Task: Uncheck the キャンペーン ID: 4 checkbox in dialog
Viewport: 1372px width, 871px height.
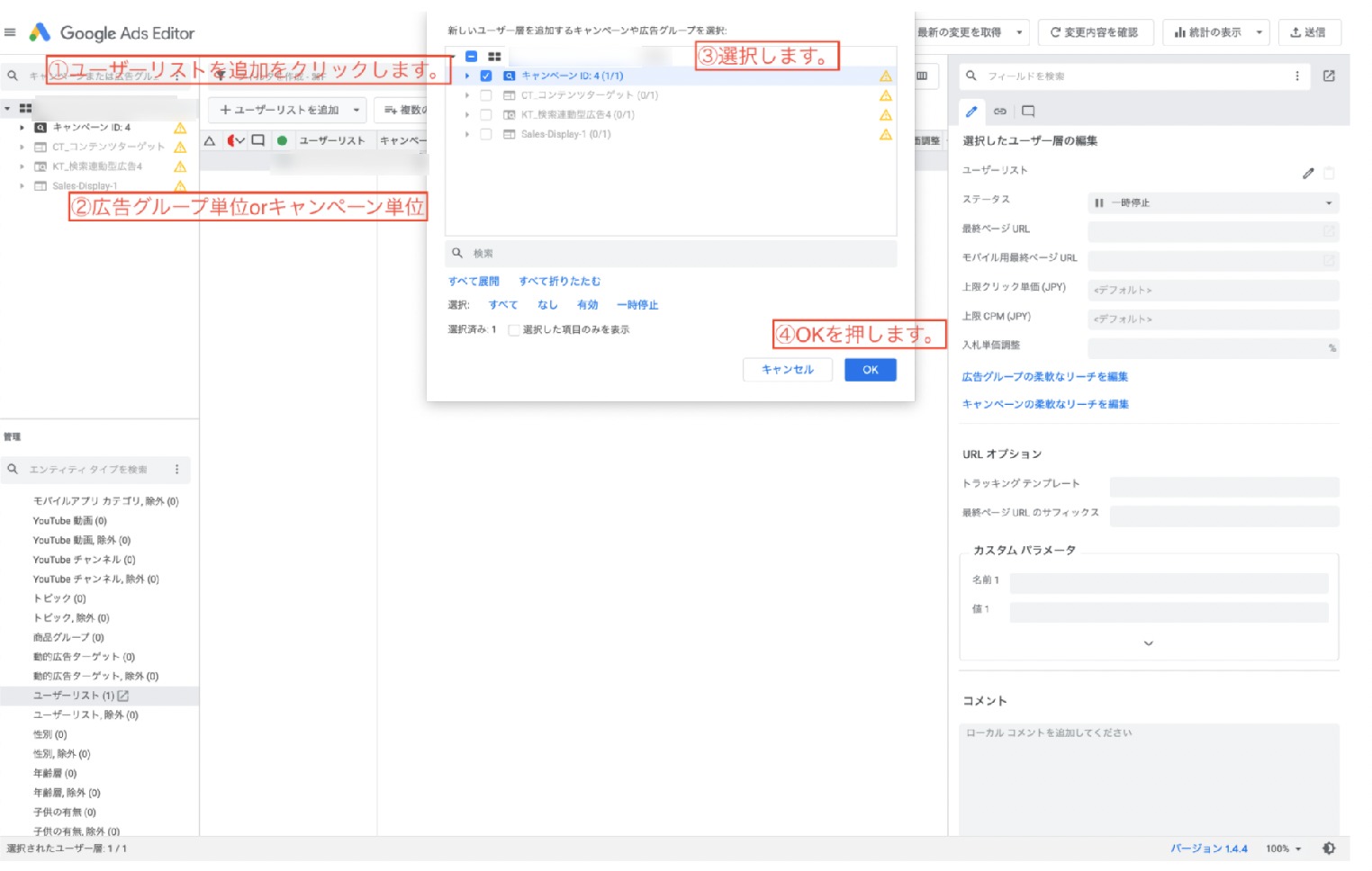Action: click(x=486, y=76)
